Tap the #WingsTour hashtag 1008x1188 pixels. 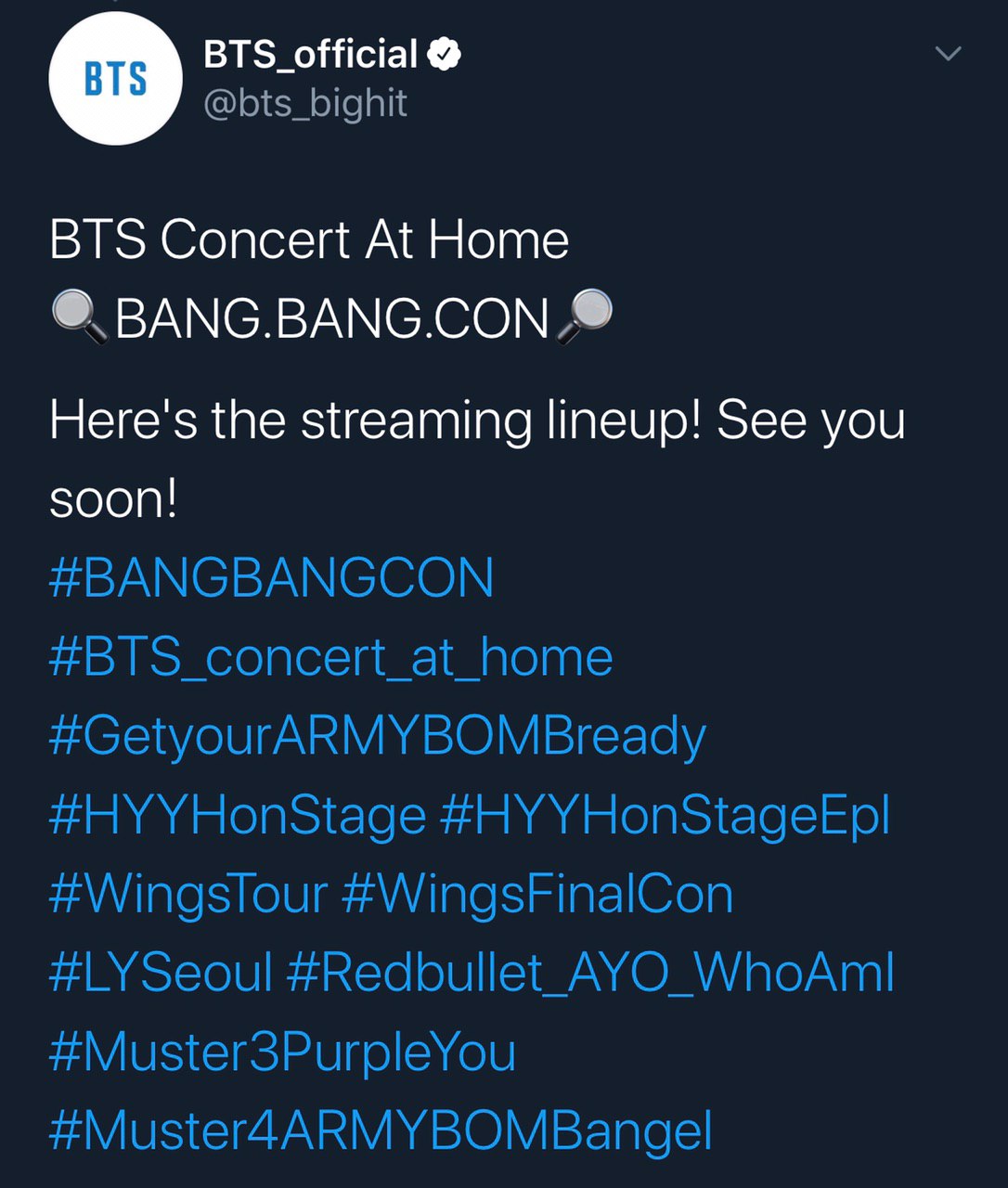point(187,895)
